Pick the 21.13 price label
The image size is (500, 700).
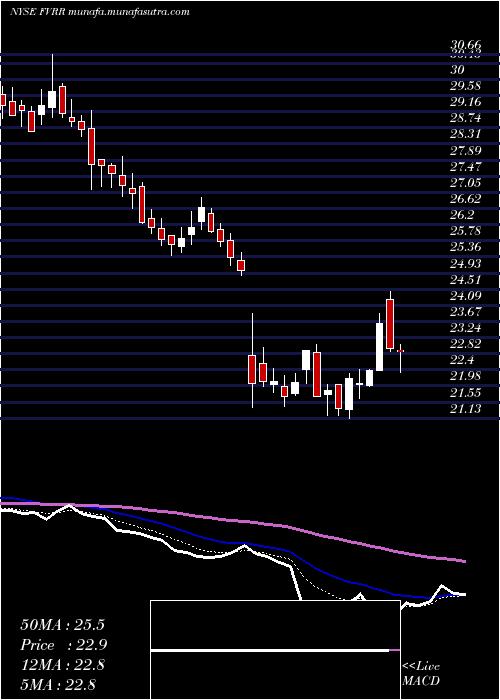pyautogui.click(x=466, y=409)
